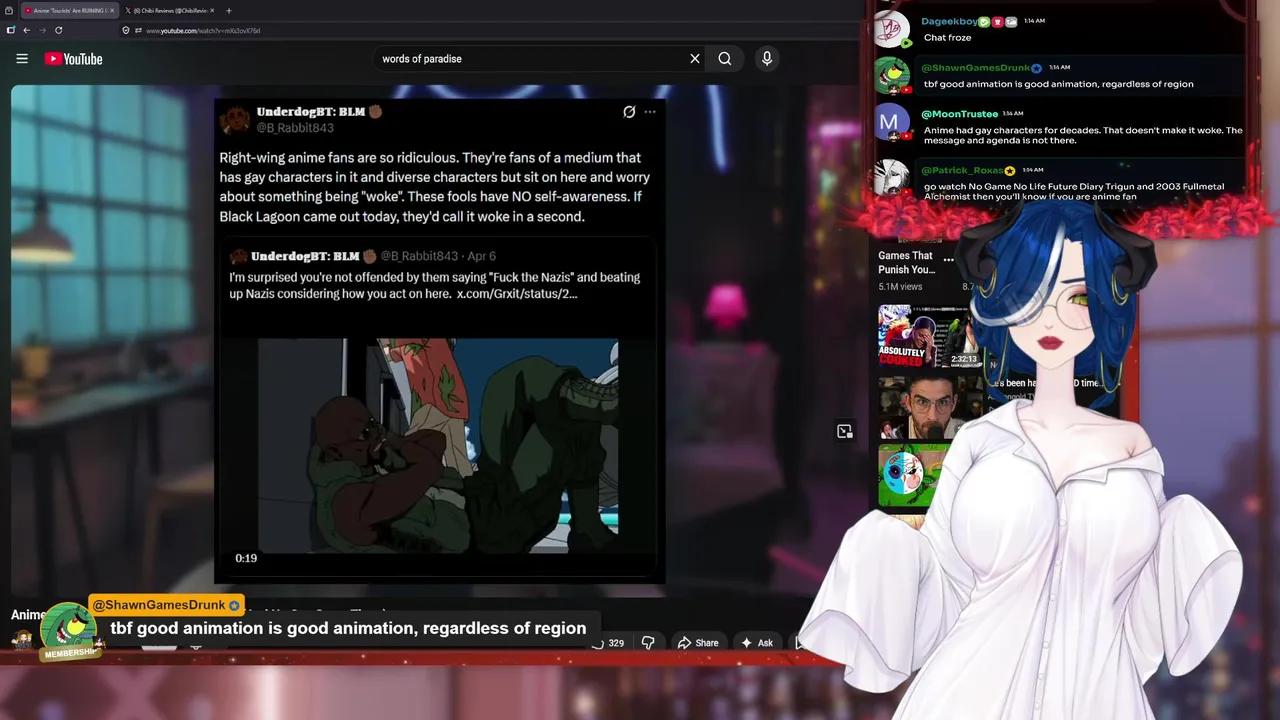The image size is (1280, 720).
Task: Open the green cartoon video thumbnail
Action: click(910, 476)
